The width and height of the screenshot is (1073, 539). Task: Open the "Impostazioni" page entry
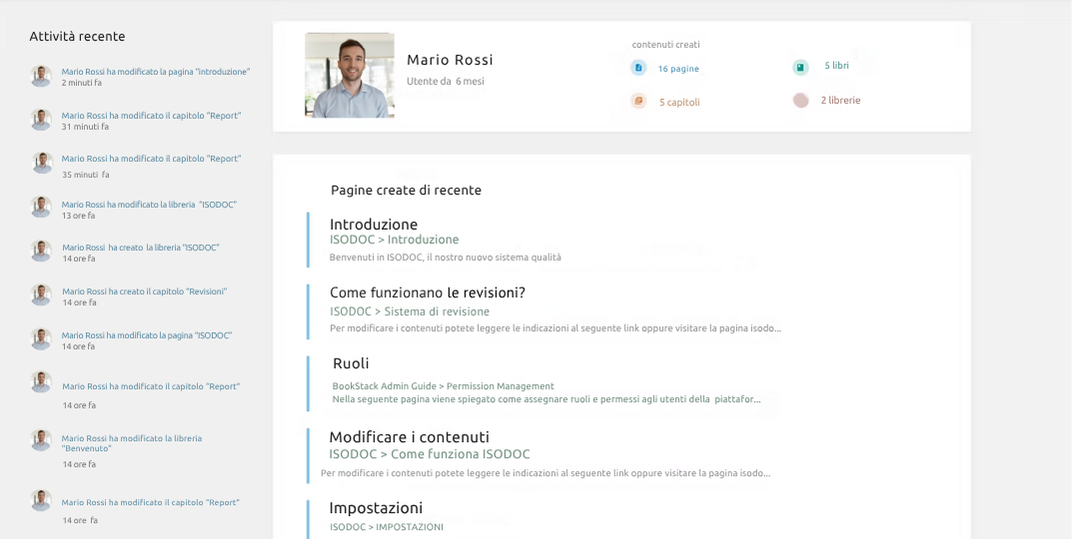point(376,508)
